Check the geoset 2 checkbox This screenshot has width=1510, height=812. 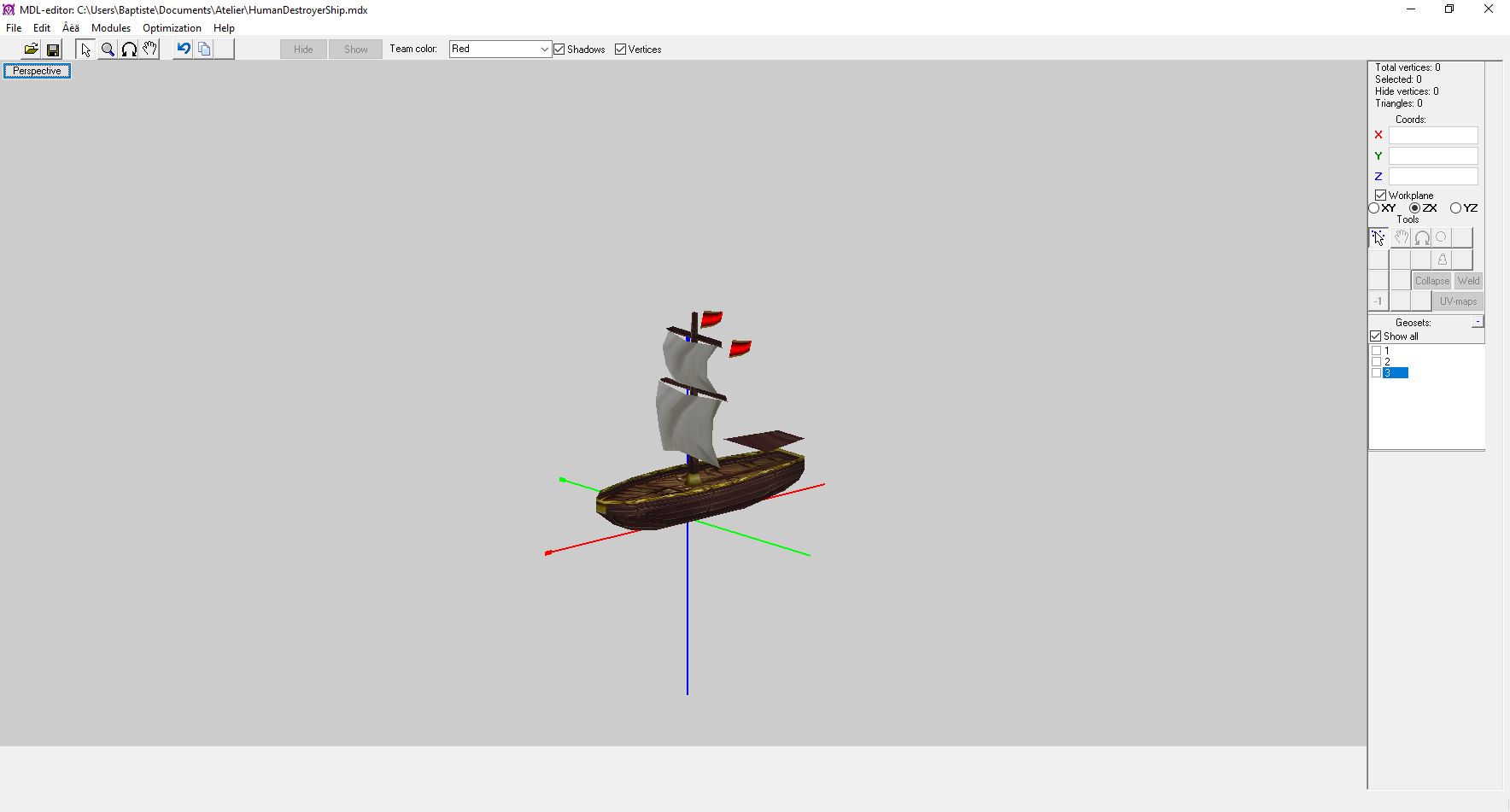(x=1376, y=362)
